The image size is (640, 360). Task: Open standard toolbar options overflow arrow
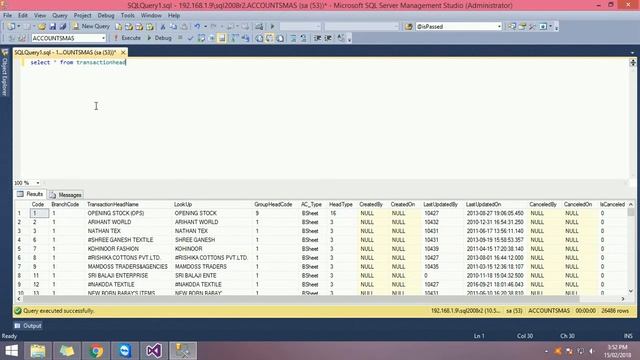(x=556, y=28)
